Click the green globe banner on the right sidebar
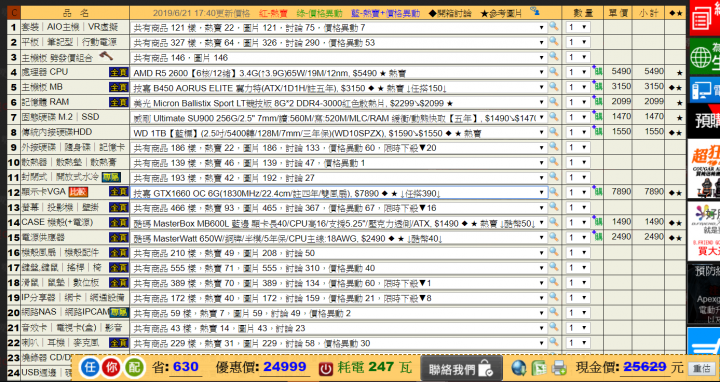720x382 pixels. [705, 56]
